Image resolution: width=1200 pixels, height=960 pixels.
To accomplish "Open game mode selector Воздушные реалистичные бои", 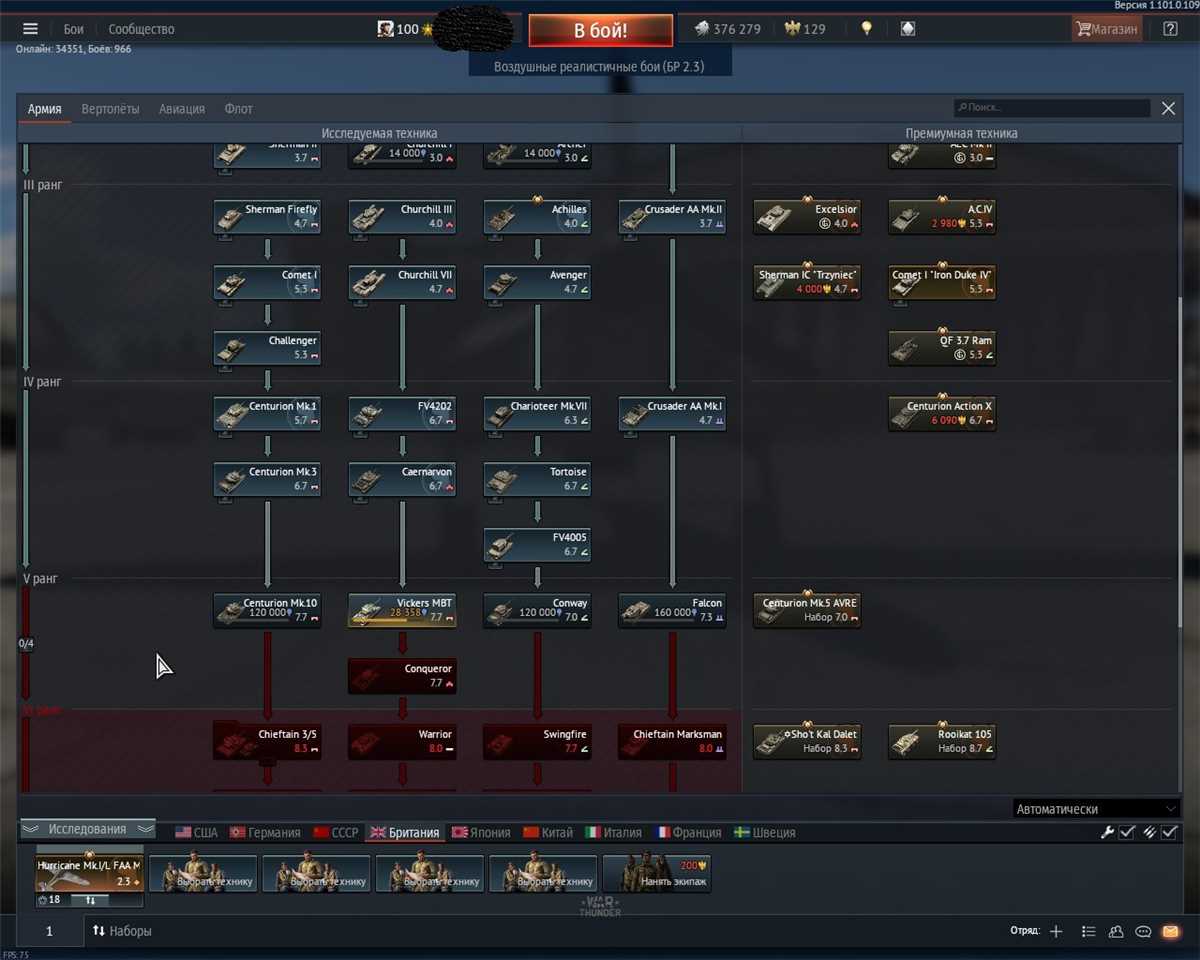I will click(x=600, y=67).
